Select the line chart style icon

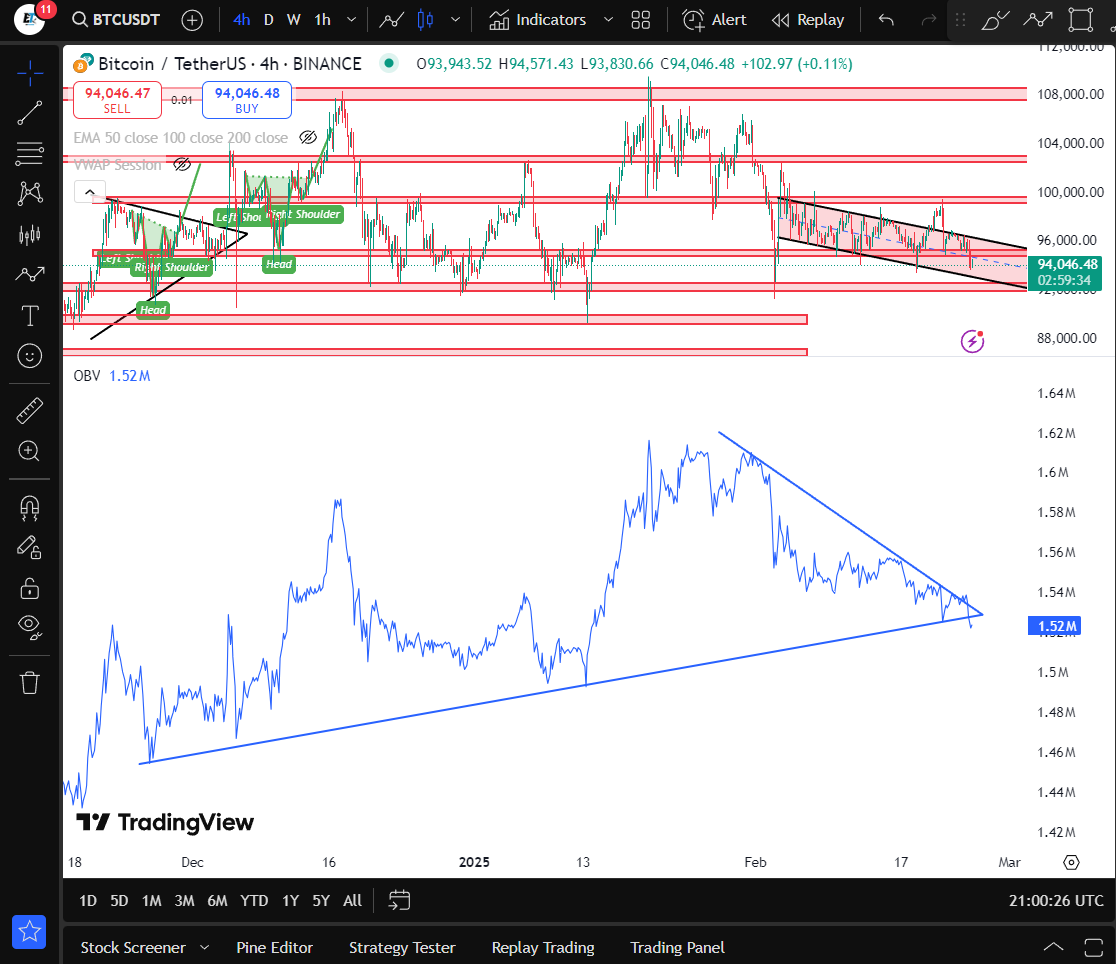coord(391,20)
